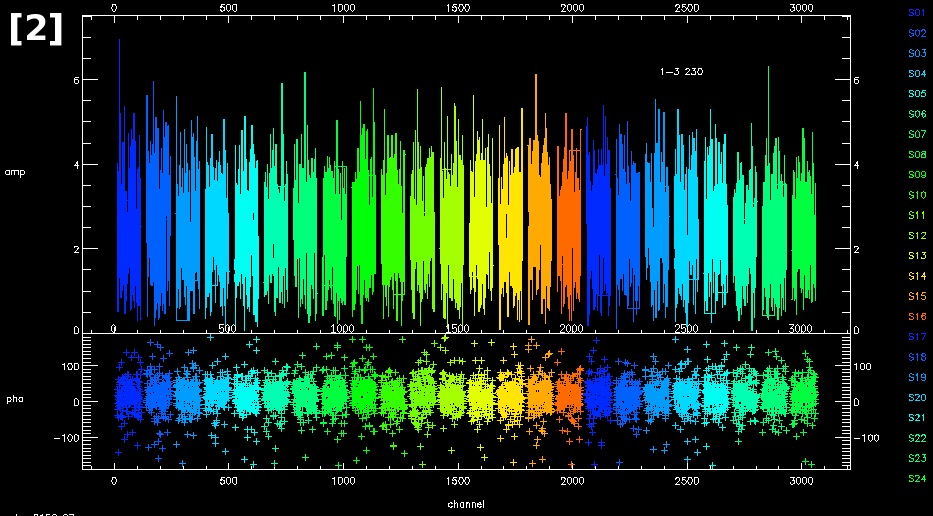Click the S01 legend entry

tap(916, 13)
